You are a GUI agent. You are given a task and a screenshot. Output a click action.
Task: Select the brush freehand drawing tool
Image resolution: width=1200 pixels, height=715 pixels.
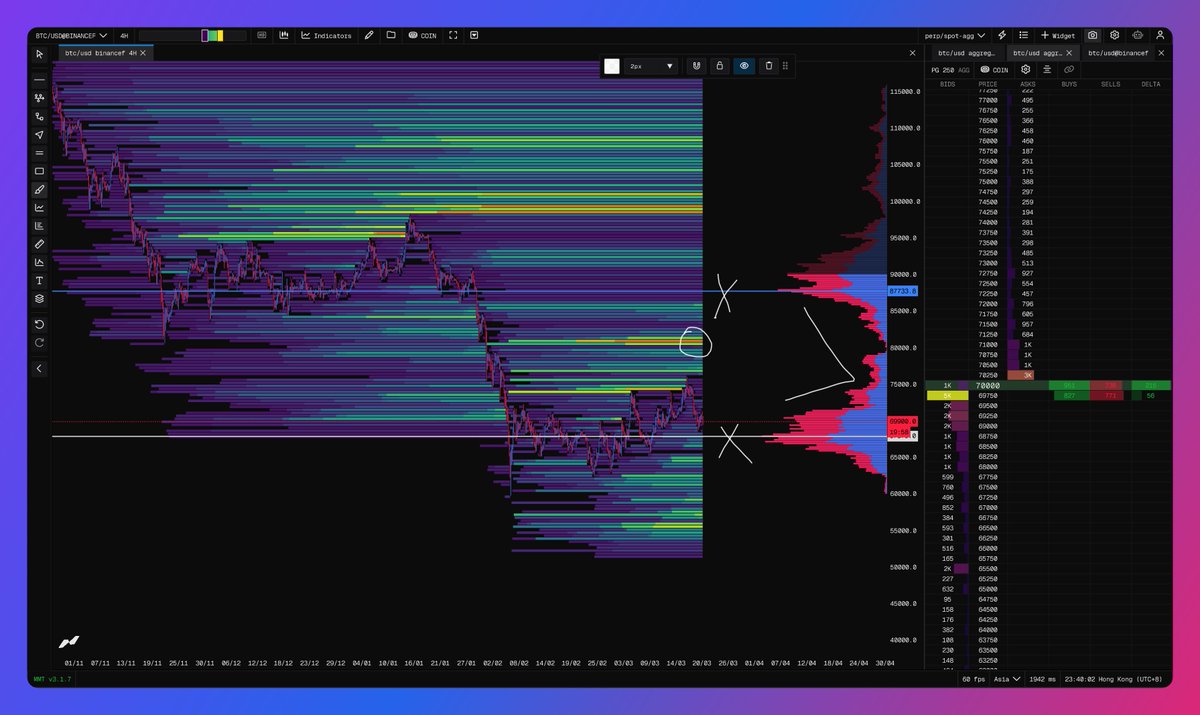click(39, 189)
